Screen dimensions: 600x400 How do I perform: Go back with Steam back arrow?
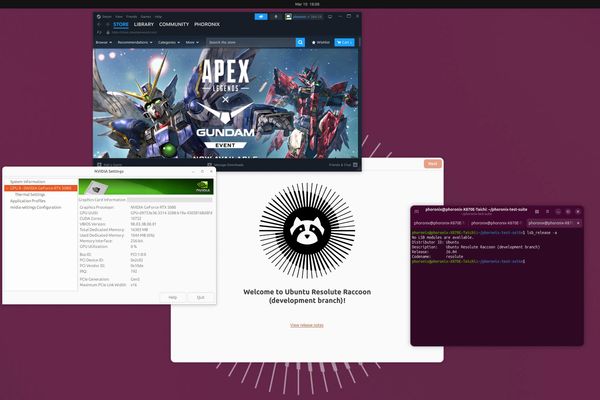tap(99, 24)
